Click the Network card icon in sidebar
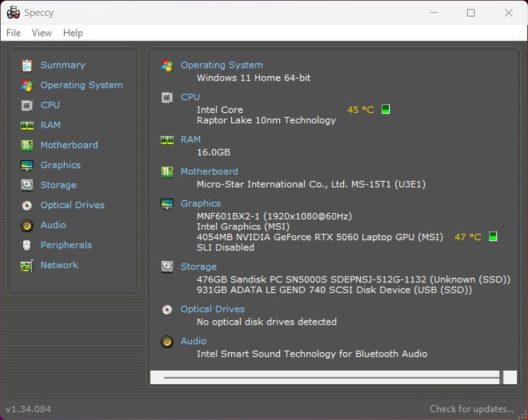The width and height of the screenshot is (528, 420). (x=27, y=265)
